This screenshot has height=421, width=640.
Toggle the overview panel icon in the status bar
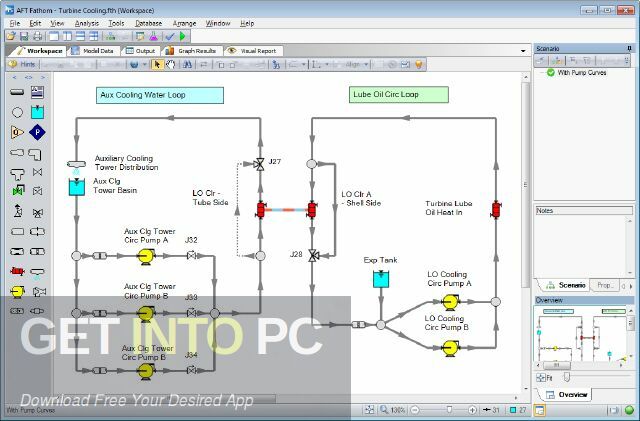(540, 410)
